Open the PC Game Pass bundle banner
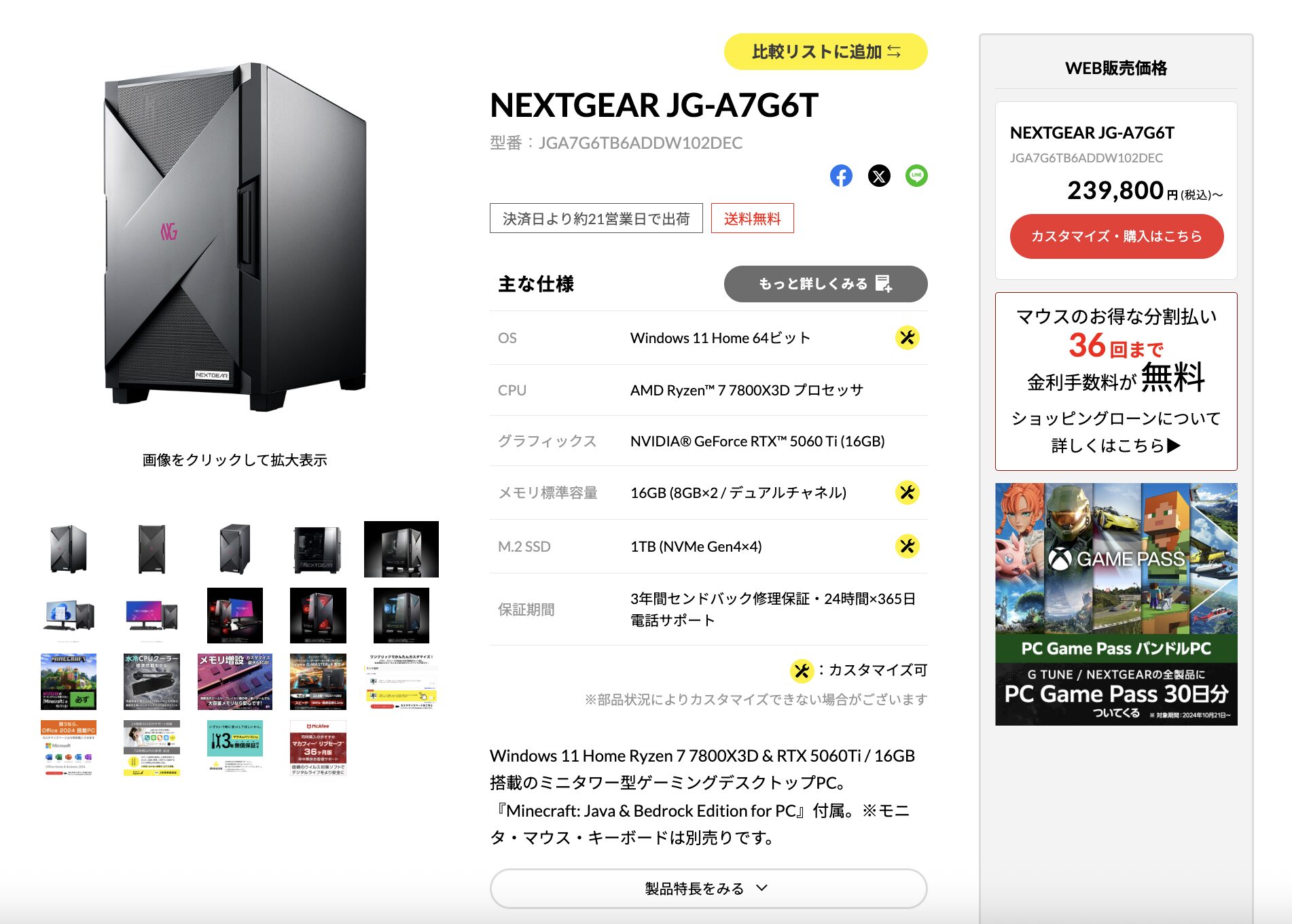Screen dimensions: 1292x924 (x=1116, y=604)
